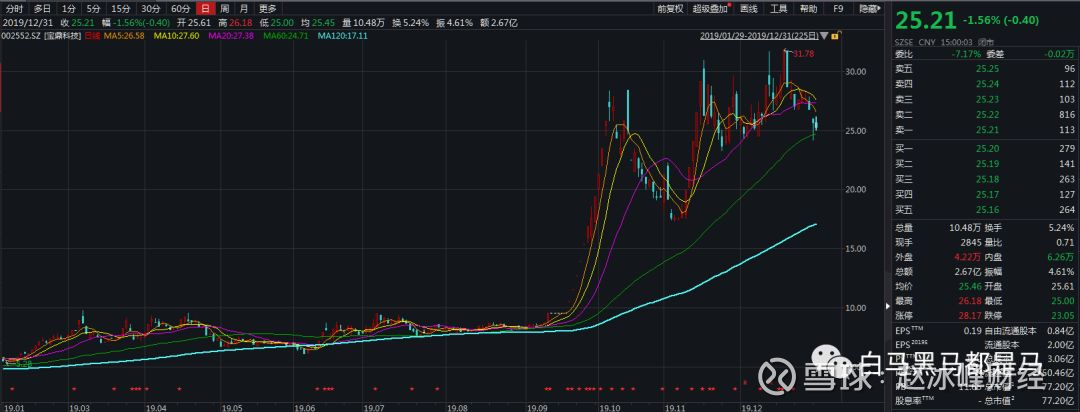
Task: Click the 卖二 price 25.22
Action: pos(986,114)
